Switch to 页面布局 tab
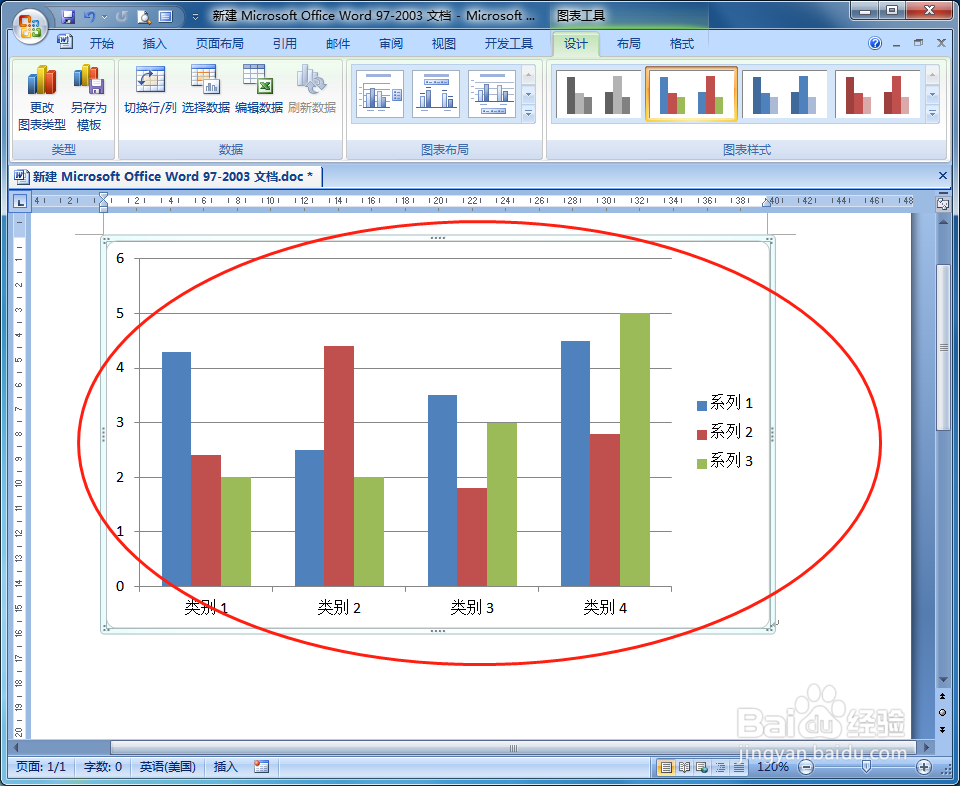The height and width of the screenshot is (786, 960). [219, 43]
